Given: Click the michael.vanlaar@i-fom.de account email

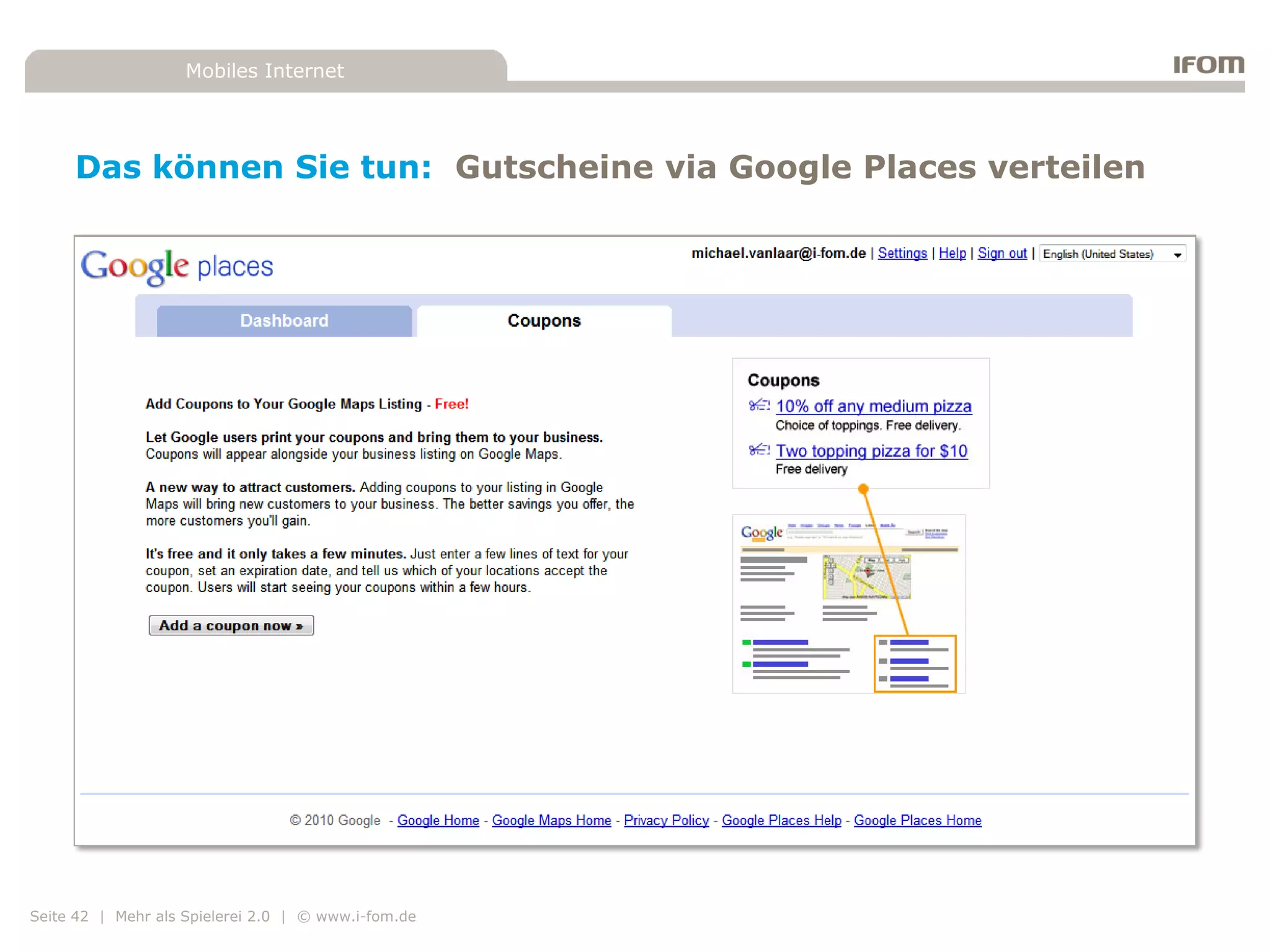Looking at the screenshot, I should 778,253.
